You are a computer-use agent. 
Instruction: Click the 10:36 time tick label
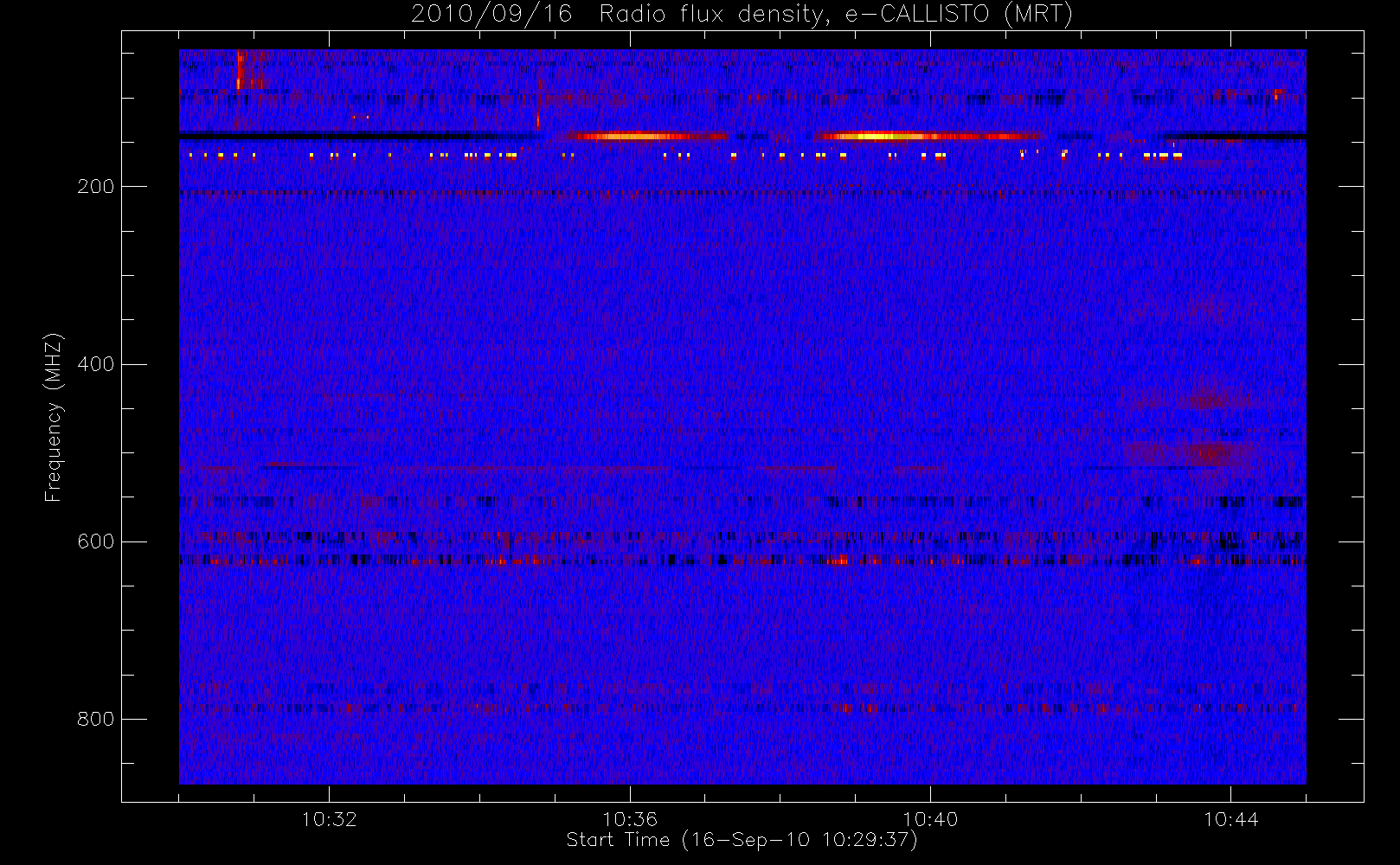click(x=630, y=819)
